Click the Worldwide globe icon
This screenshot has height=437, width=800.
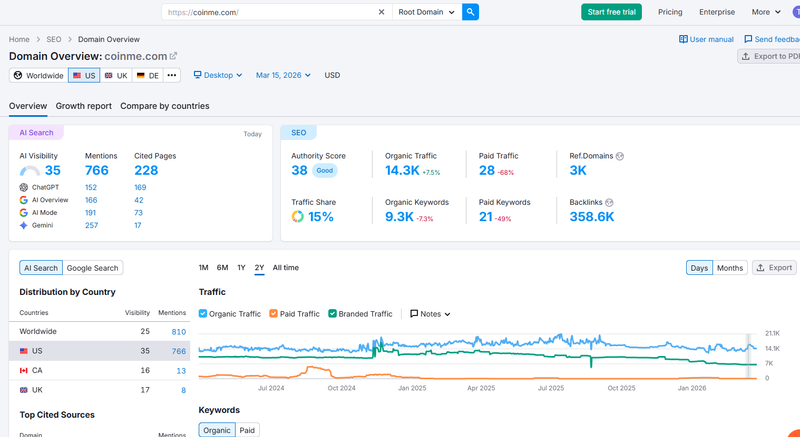pos(18,75)
